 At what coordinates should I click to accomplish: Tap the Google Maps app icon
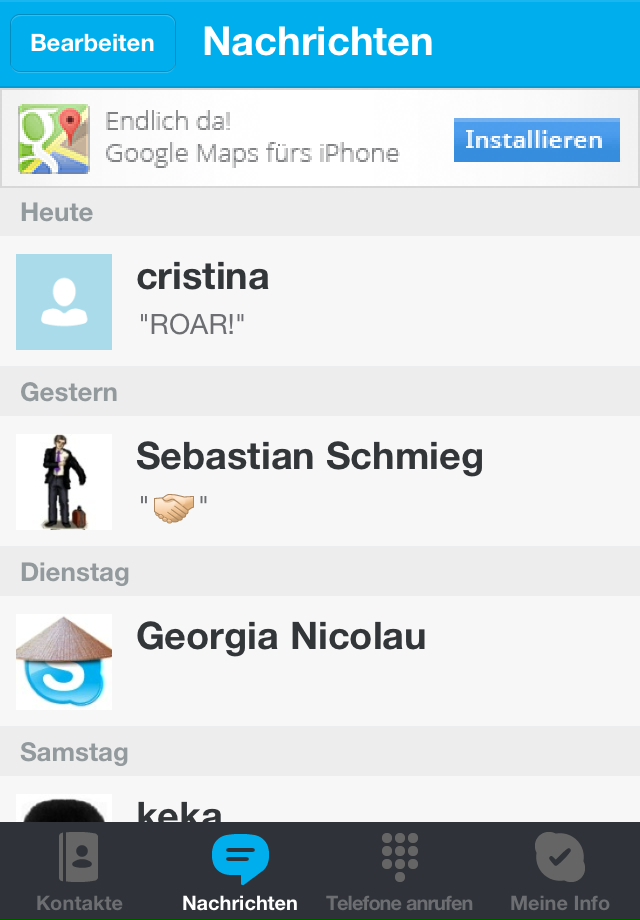click(x=54, y=139)
